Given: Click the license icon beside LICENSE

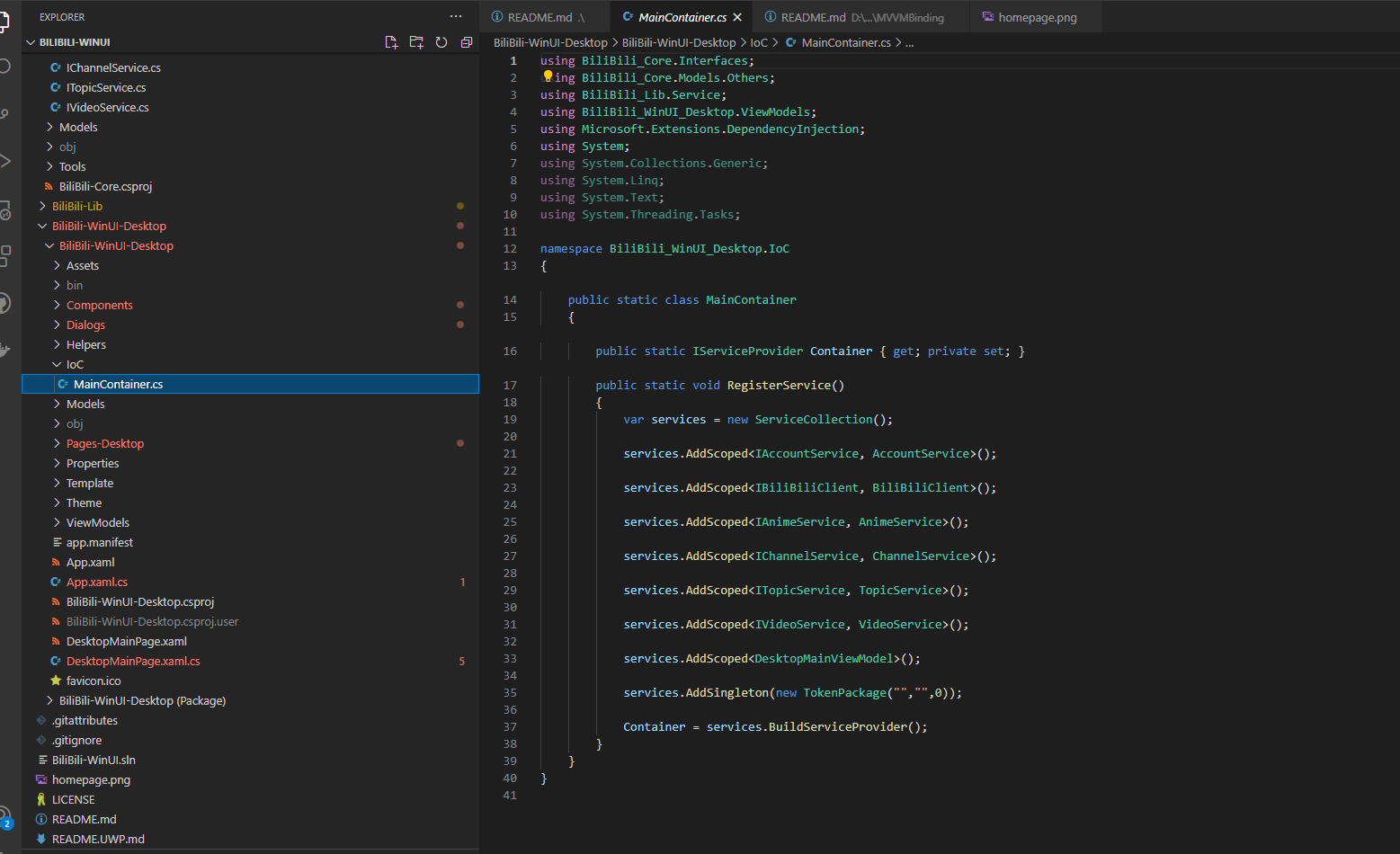Looking at the screenshot, I should 41,799.
